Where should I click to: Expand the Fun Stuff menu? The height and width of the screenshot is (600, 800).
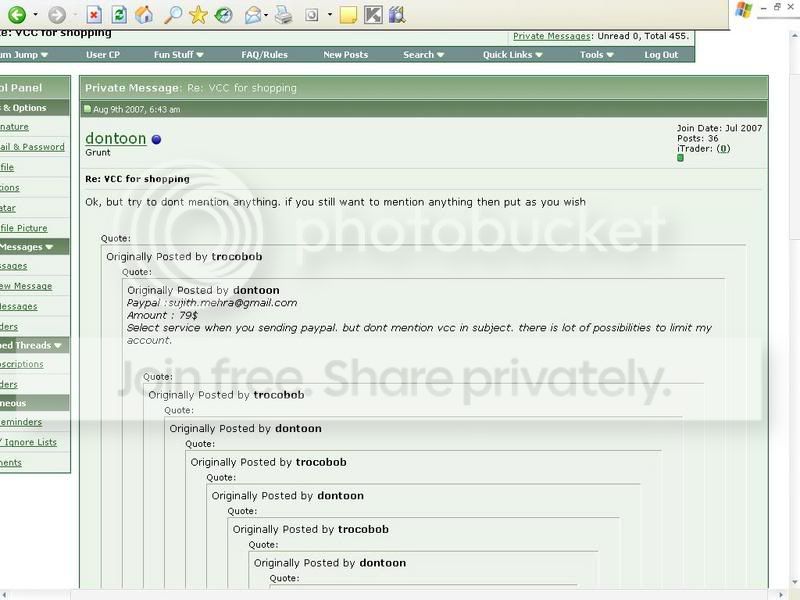click(x=179, y=55)
